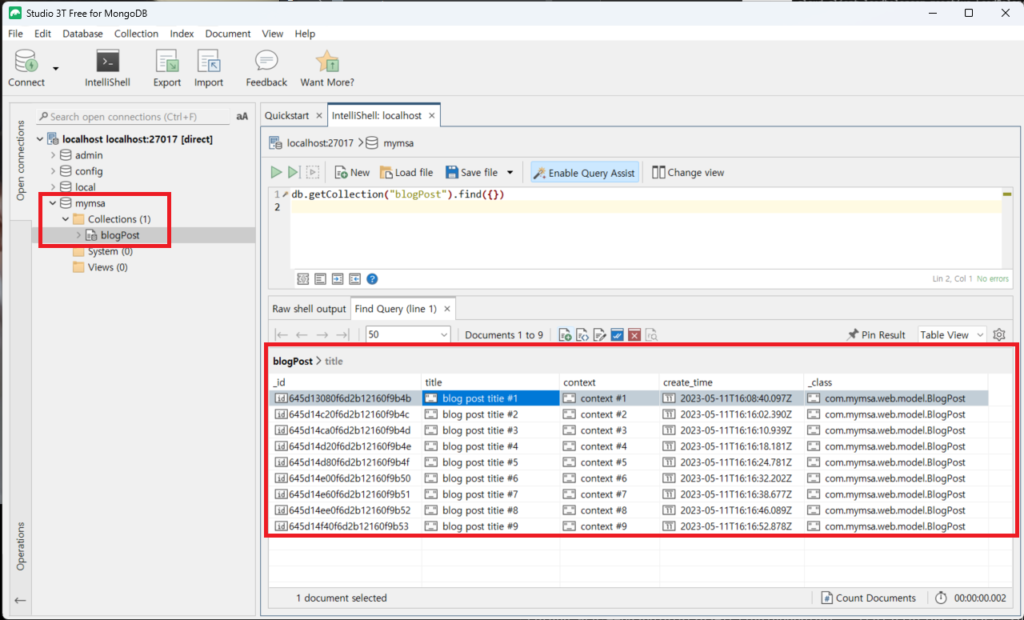This screenshot has height=620, width=1024.
Task: Run the statement at cursor icon
Action: [294, 172]
